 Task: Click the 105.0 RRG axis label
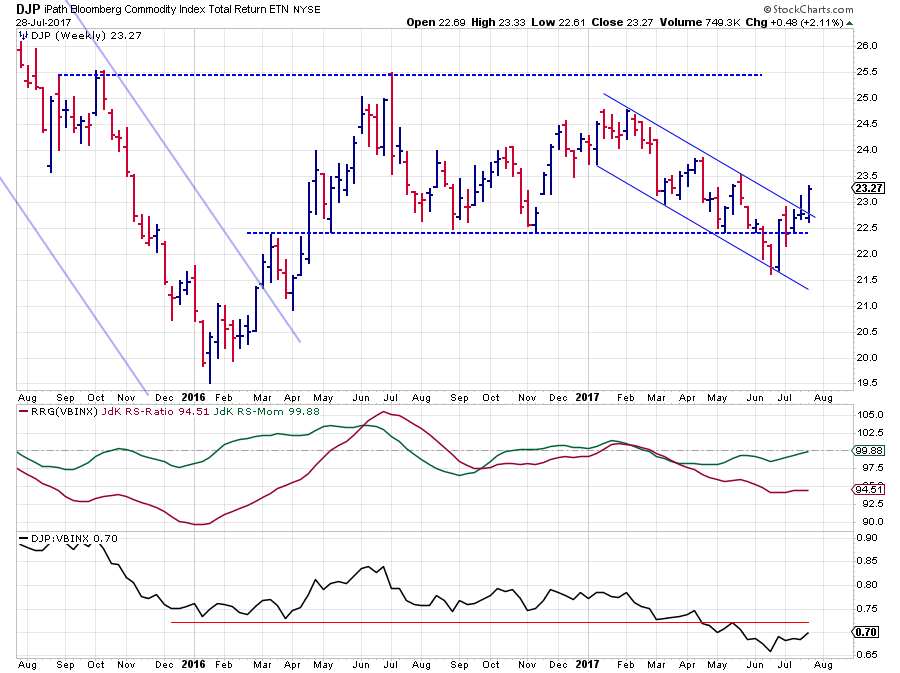(870, 415)
